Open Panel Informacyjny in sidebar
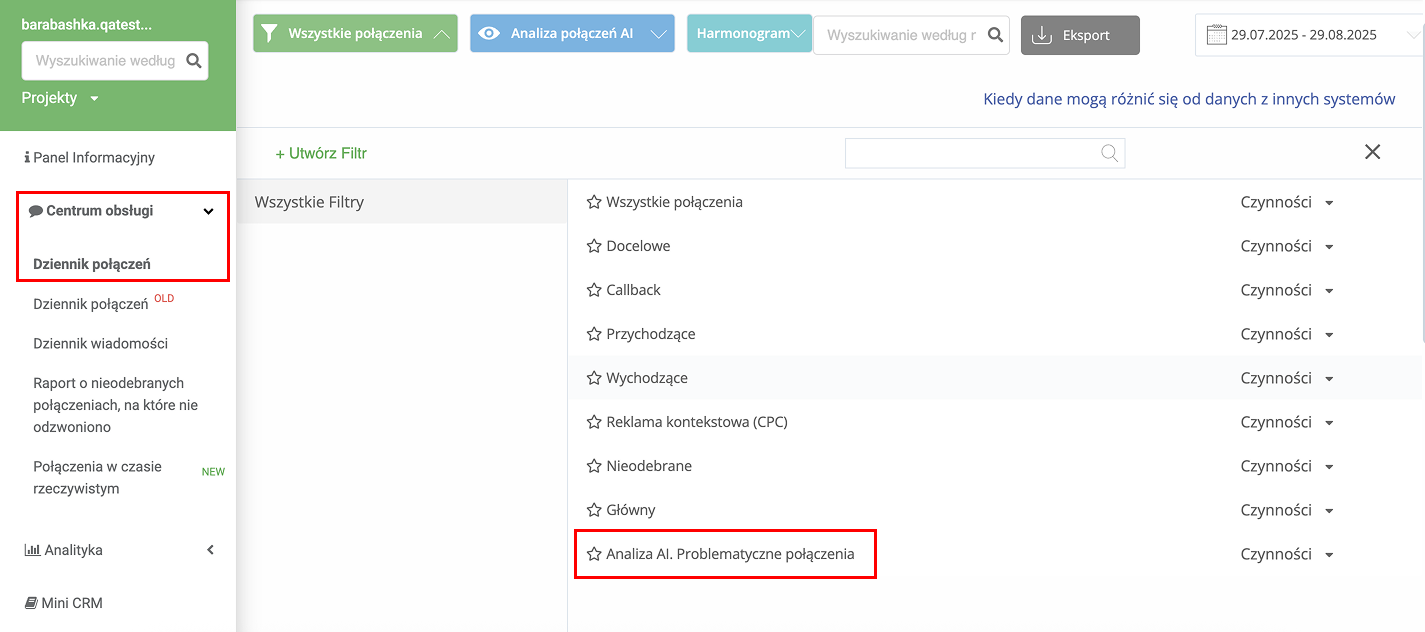Viewport: 1425px width, 632px height. [89, 158]
